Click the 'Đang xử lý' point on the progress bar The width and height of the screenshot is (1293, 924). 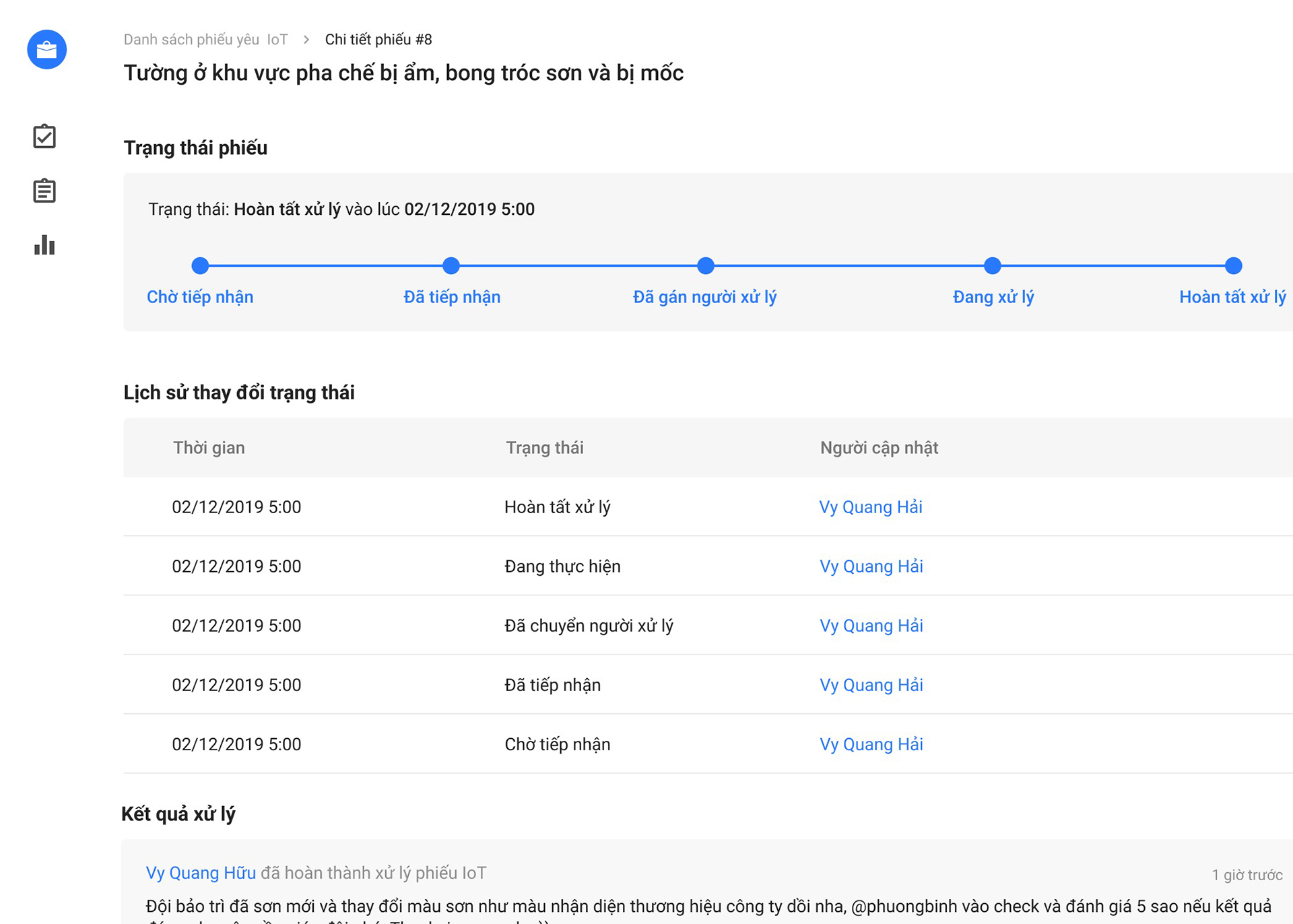992,265
